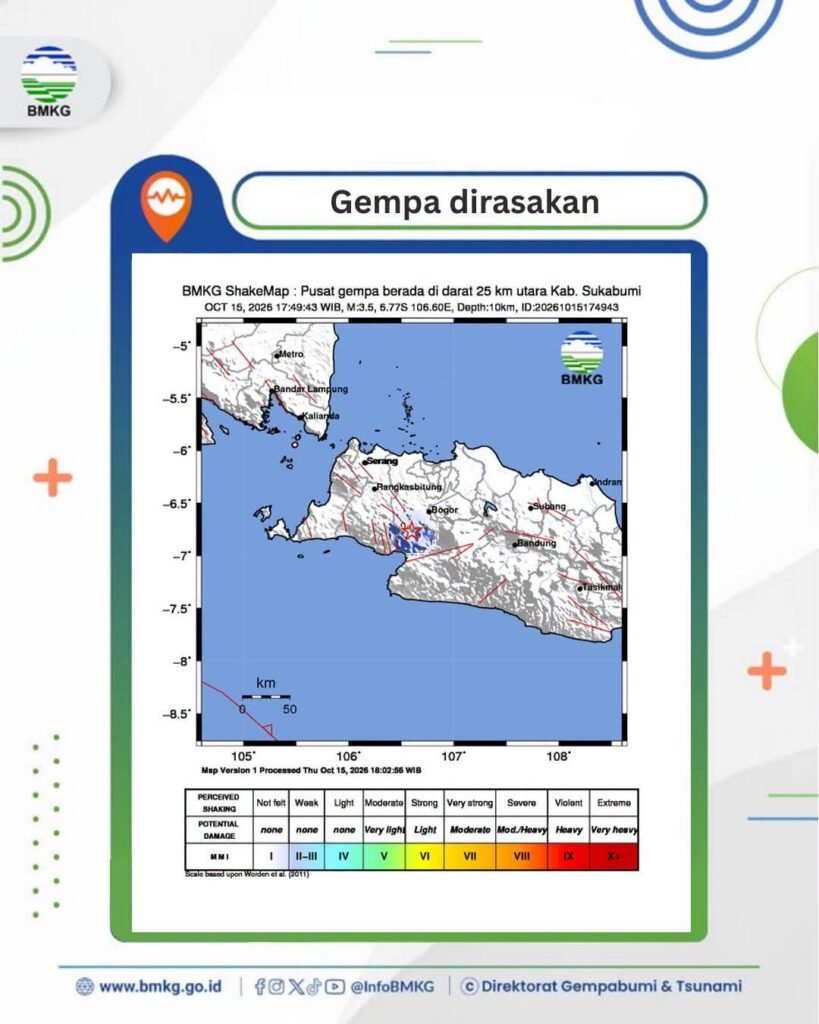The width and height of the screenshot is (819, 1024).
Task: Select the orange MMI VII swatch
Action: coord(470,856)
